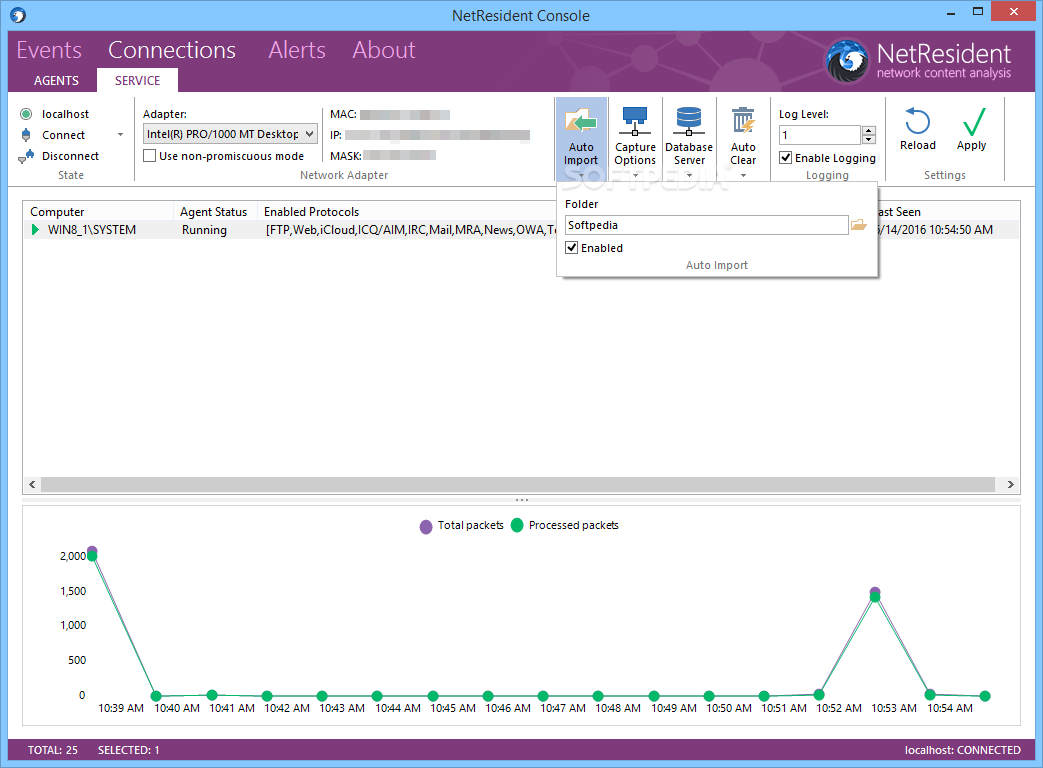This screenshot has width=1043, height=768.
Task: Click the Connect plug icon
Action: 26,135
